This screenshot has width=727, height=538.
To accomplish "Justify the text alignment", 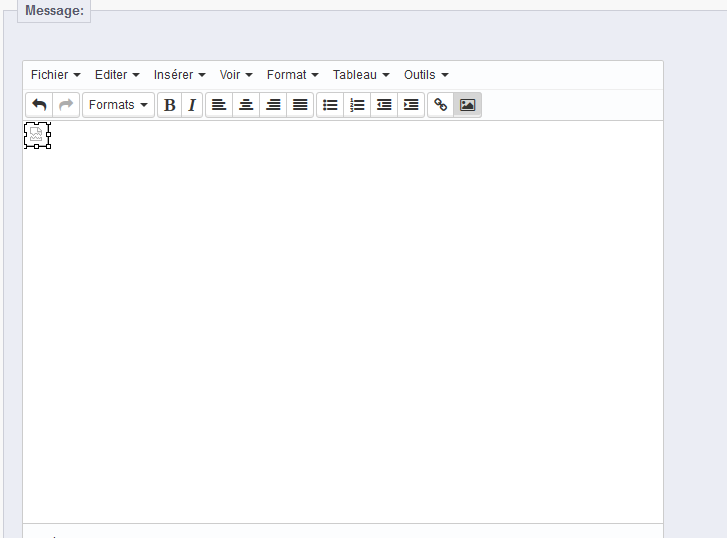I will [x=300, y=105].
